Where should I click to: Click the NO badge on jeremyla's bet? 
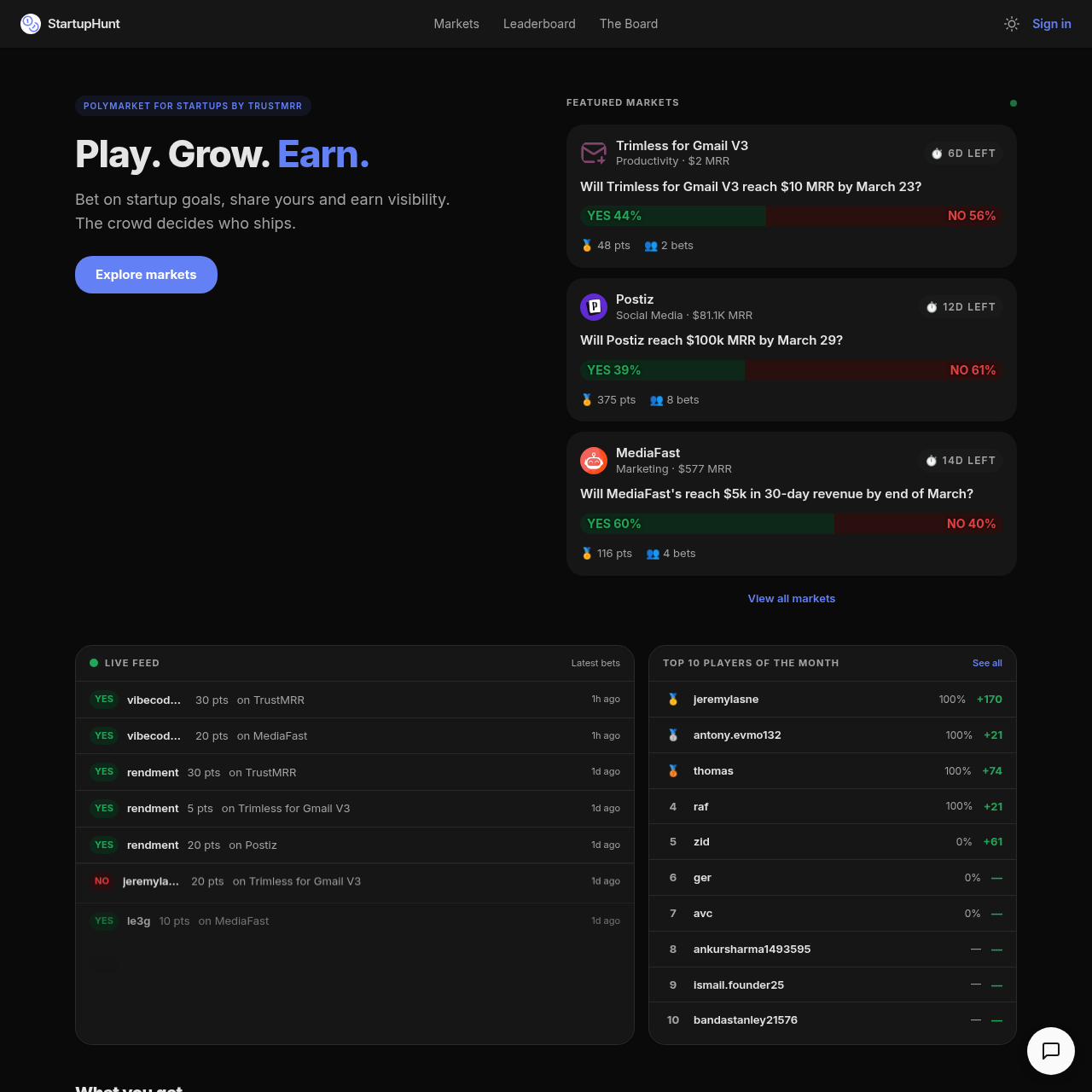tap(102, 880)
